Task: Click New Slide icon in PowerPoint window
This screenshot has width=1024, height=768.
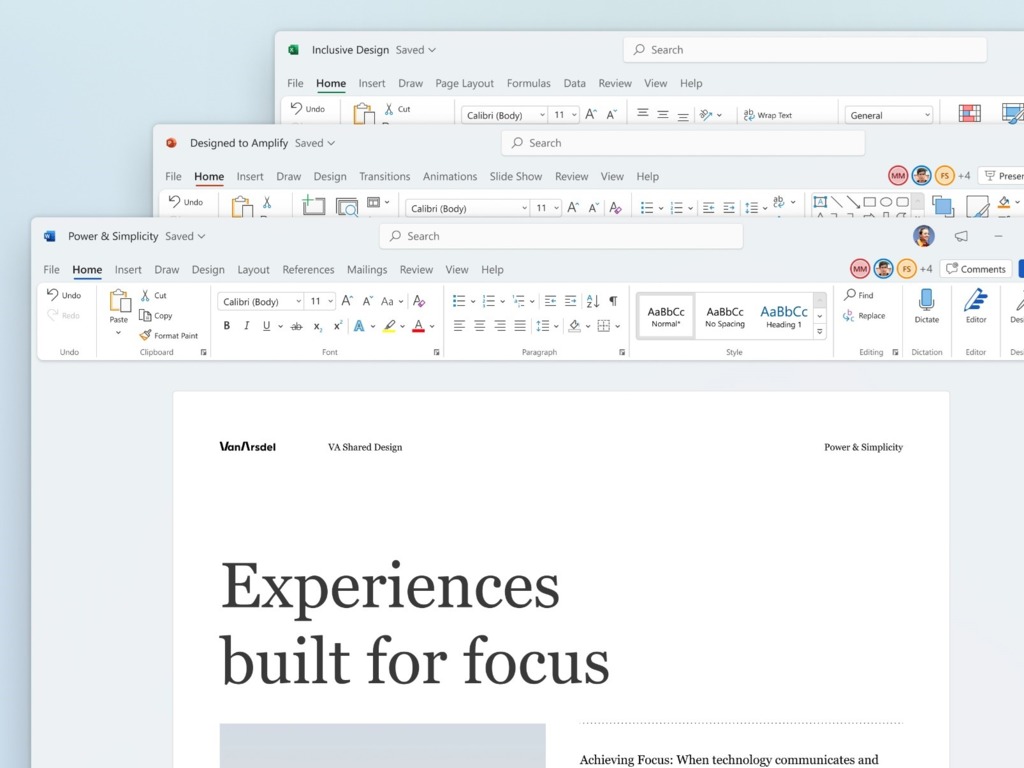Action: (x=313, y=204)
